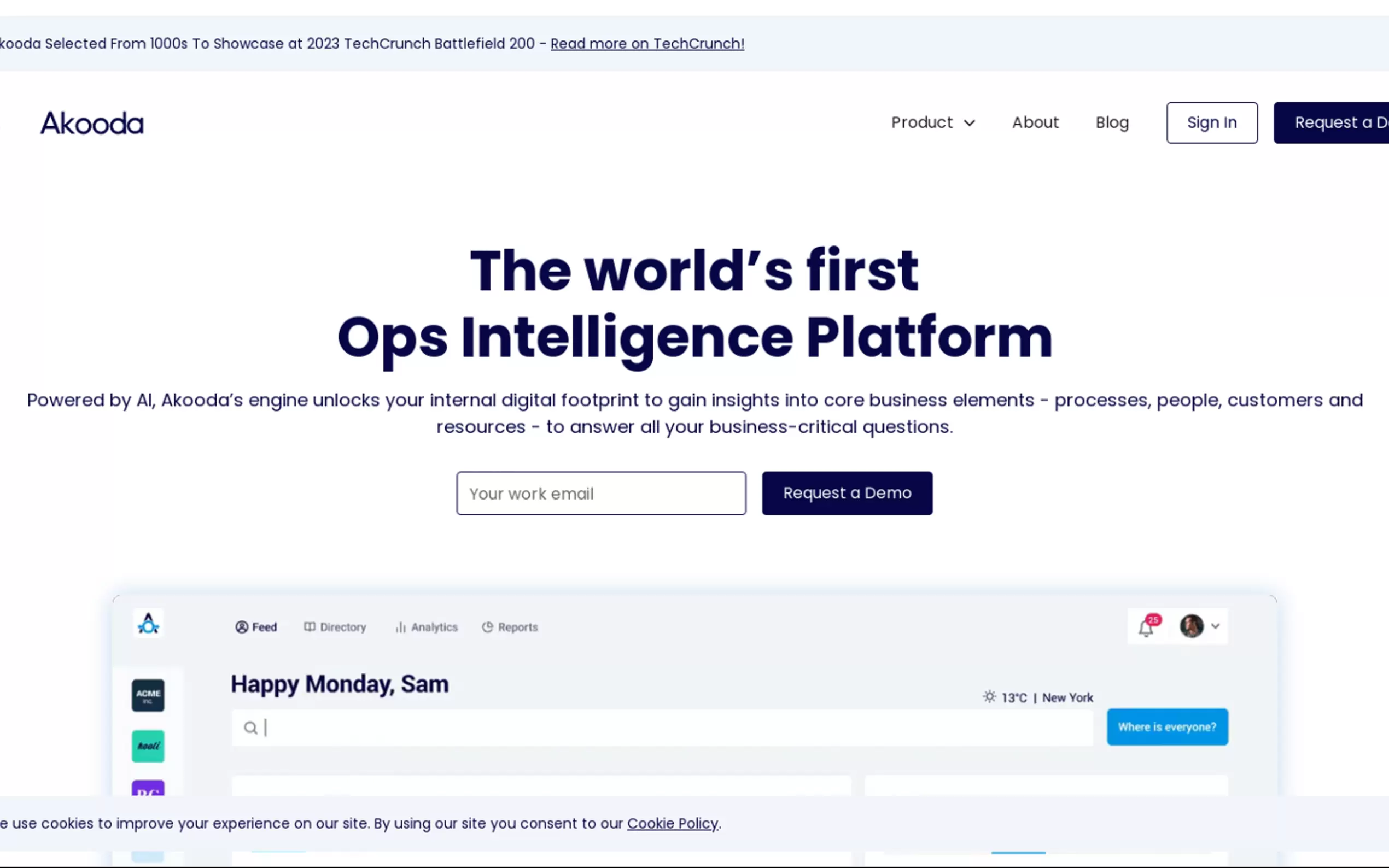
Task: Select the Reports tab
Action: point(510,627)
